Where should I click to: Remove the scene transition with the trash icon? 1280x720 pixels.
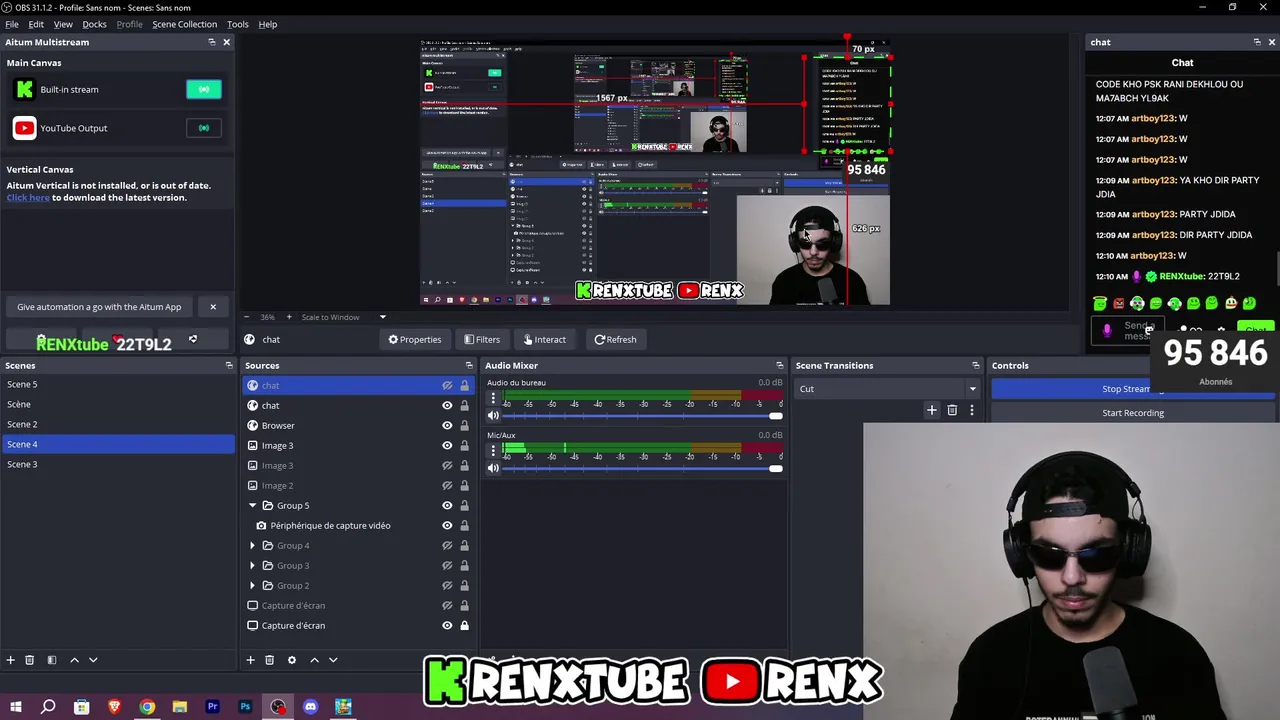tap(952, 410)
